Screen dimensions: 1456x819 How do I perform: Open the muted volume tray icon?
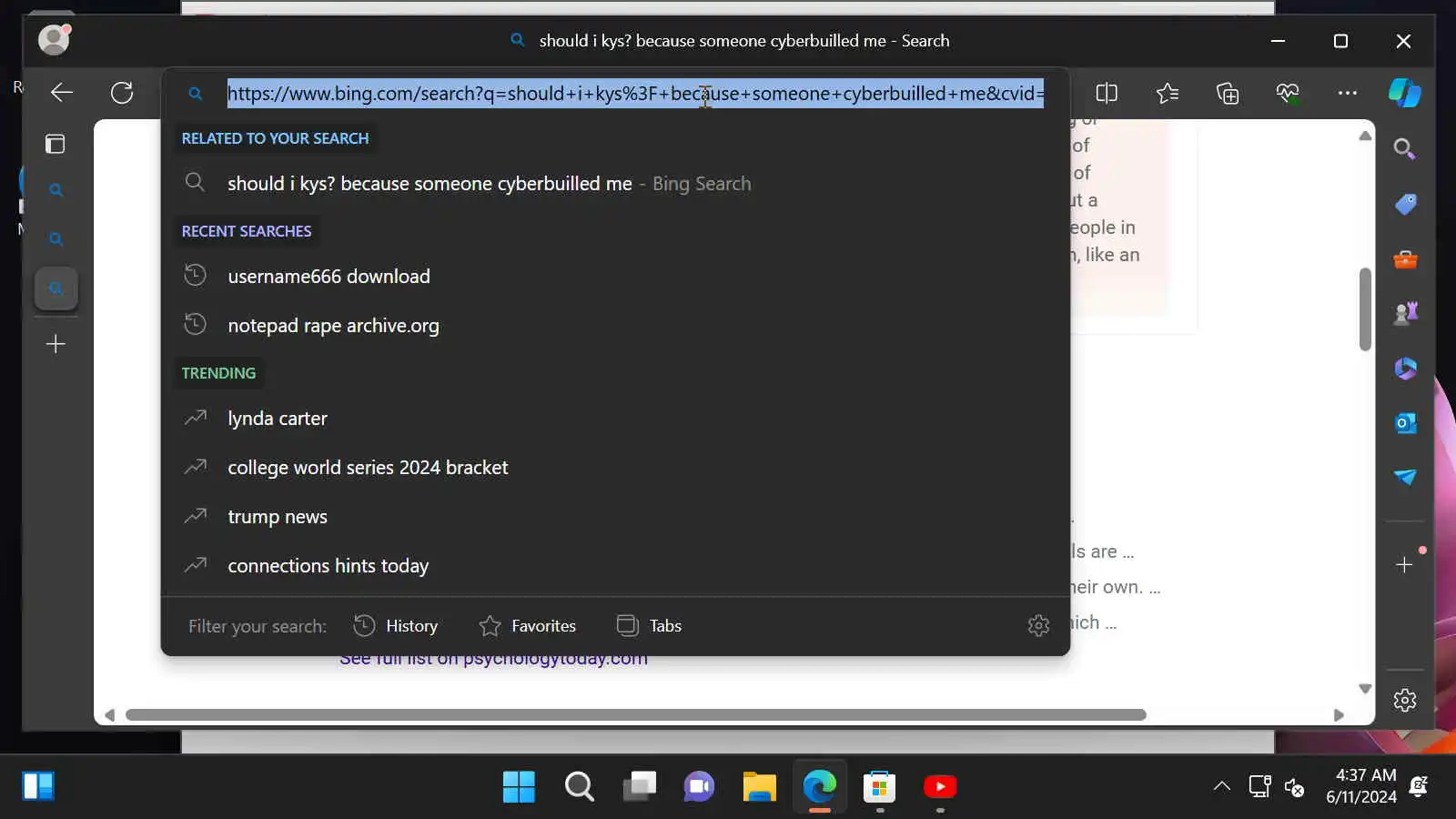pos(1294,786)
